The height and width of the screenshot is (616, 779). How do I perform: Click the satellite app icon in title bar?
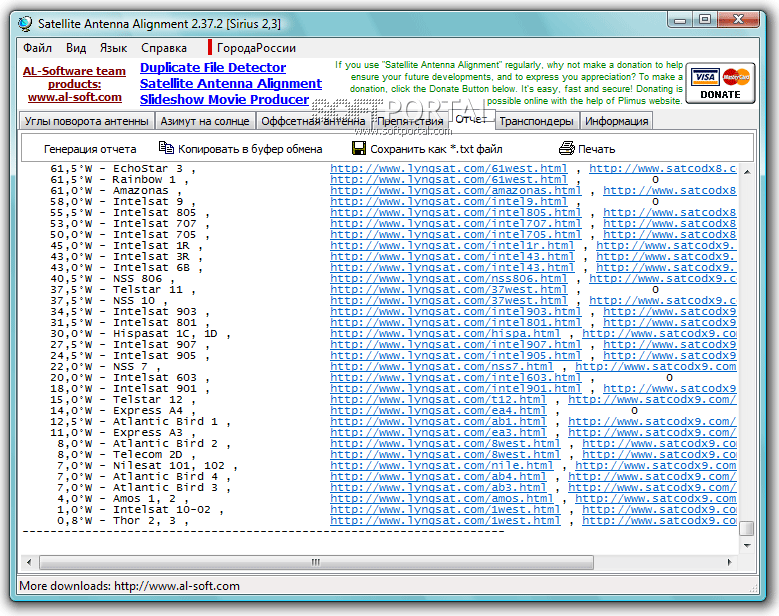25,23
